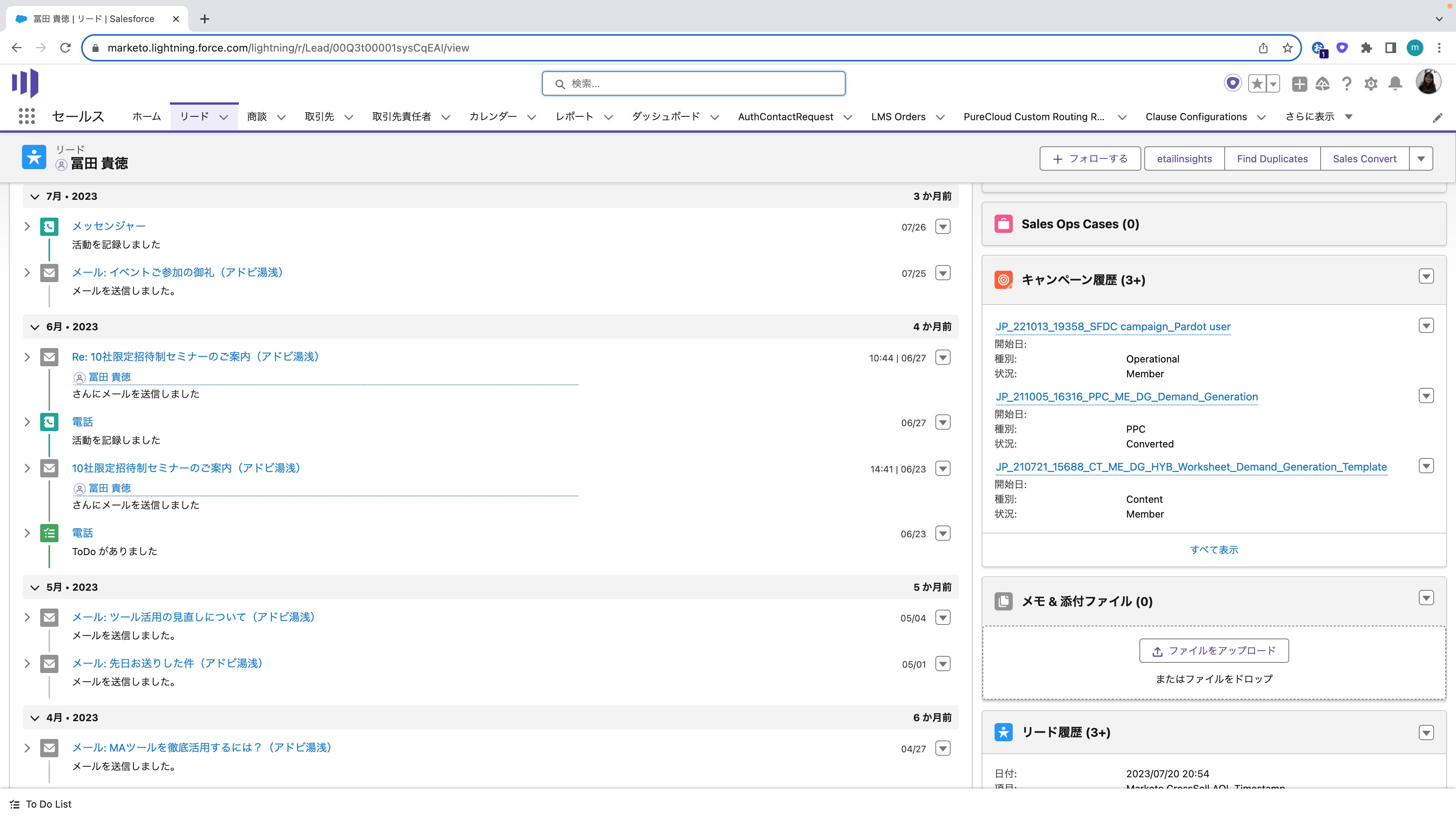
Task: Open the App Launcher grid icon
Action: point(27,116)
